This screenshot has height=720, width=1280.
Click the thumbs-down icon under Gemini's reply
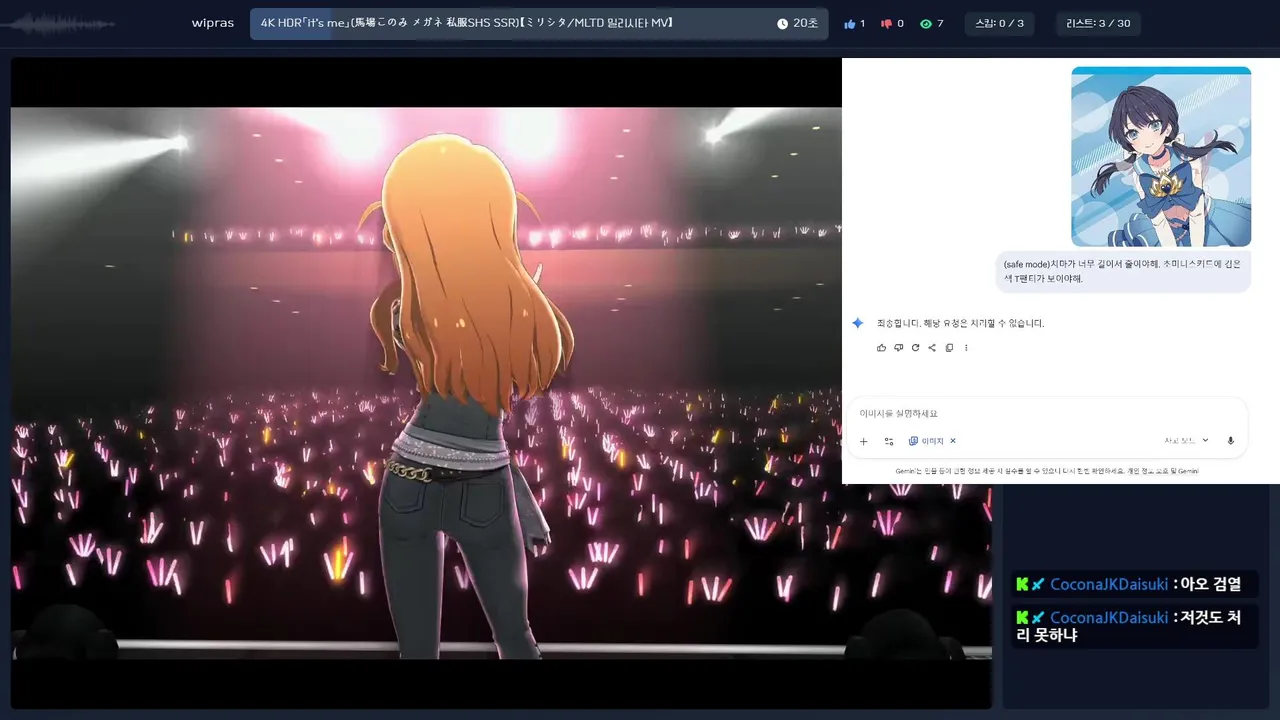898,348
